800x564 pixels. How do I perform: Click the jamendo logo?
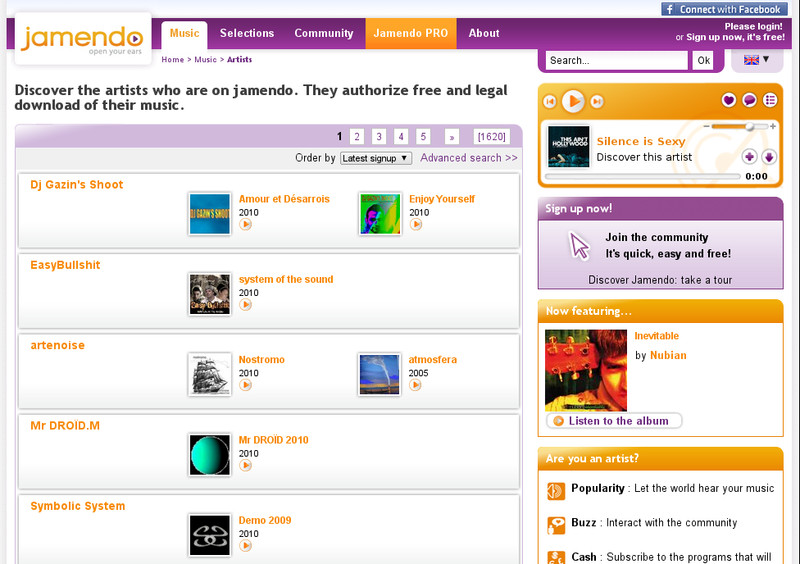coord(83,39)
